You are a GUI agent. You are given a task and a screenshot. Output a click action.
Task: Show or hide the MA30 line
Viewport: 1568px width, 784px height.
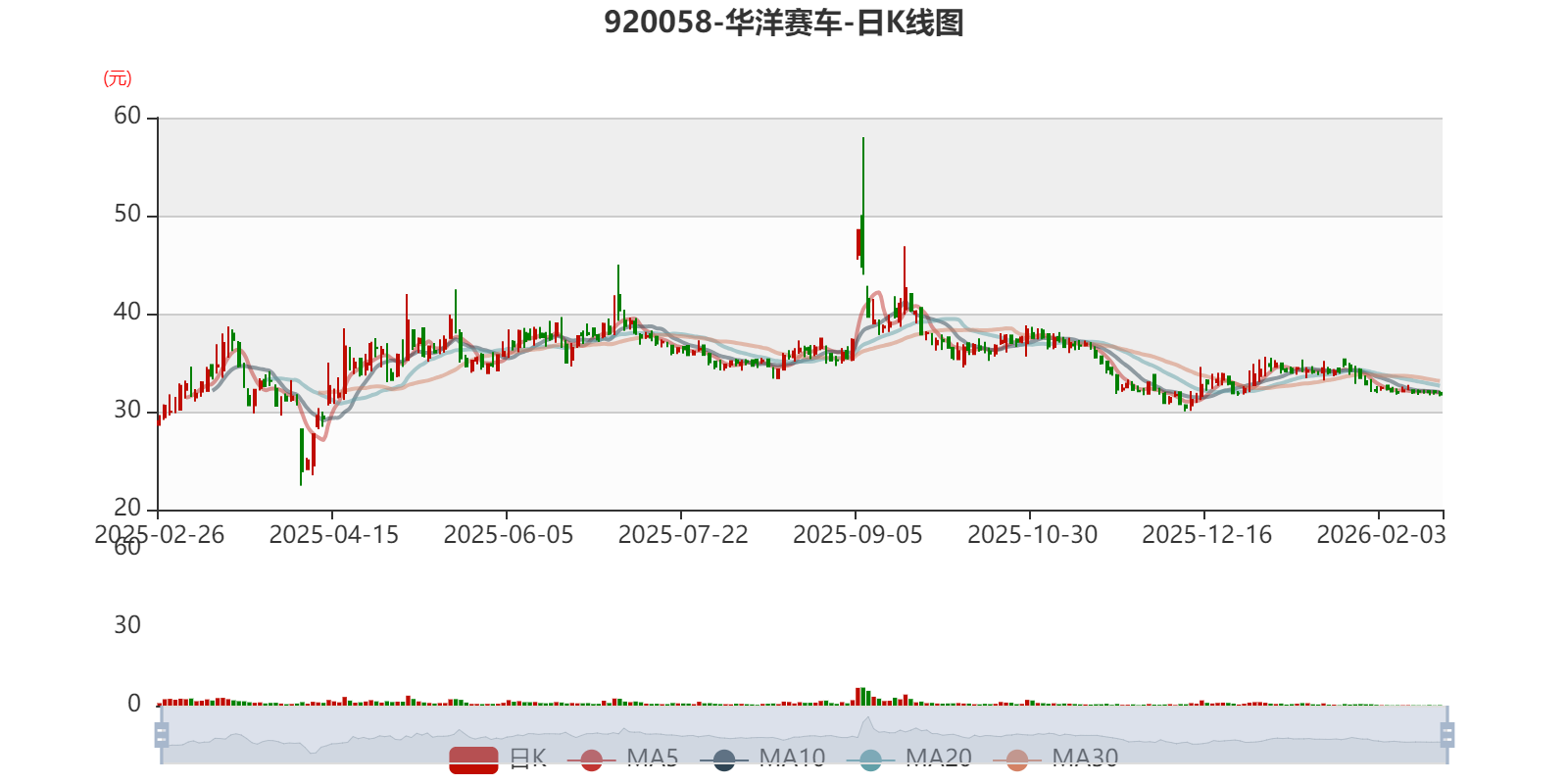pyautogui.click(x=1055, y=759)
